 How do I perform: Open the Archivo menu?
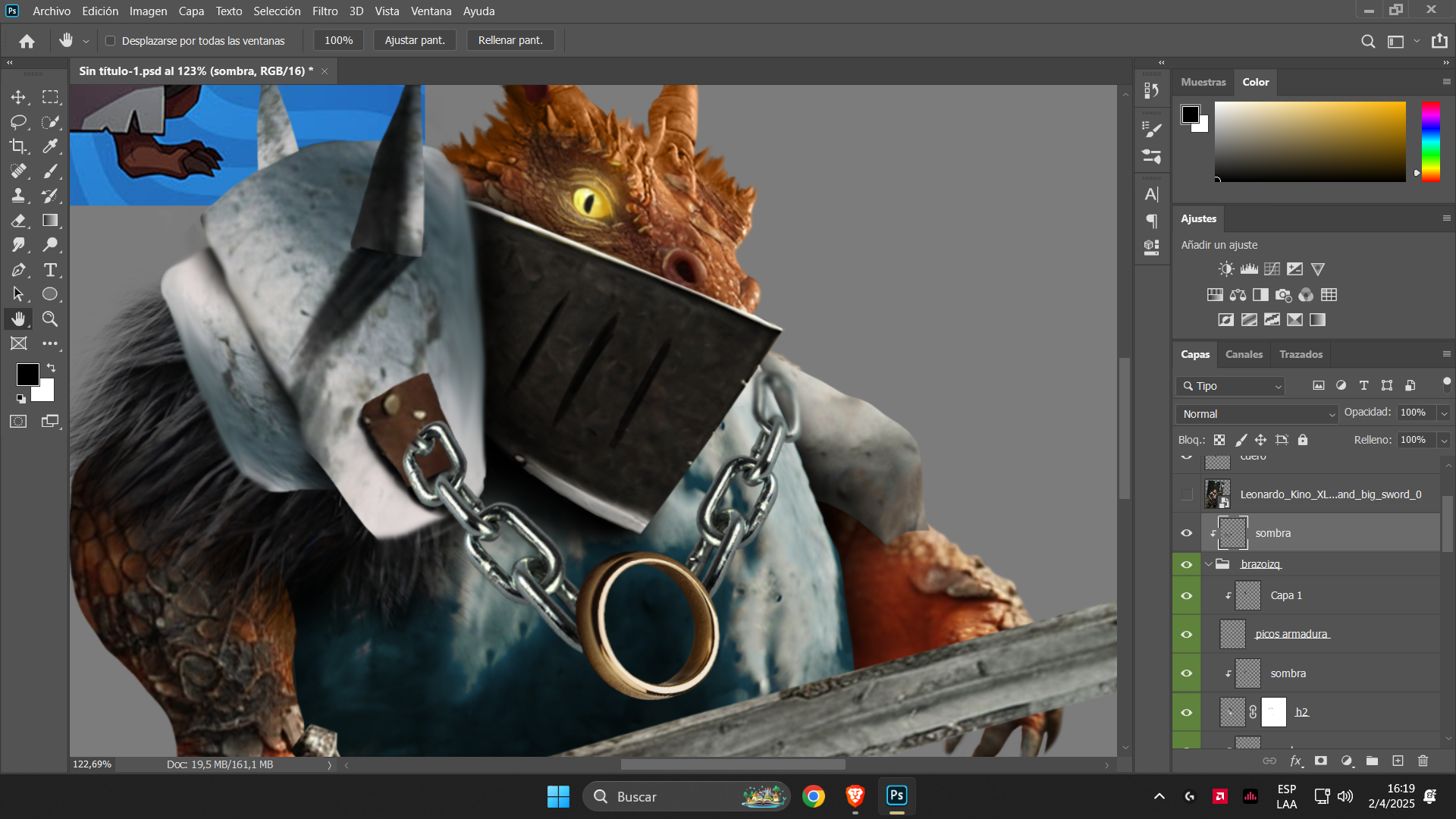(x=52, y=11)
